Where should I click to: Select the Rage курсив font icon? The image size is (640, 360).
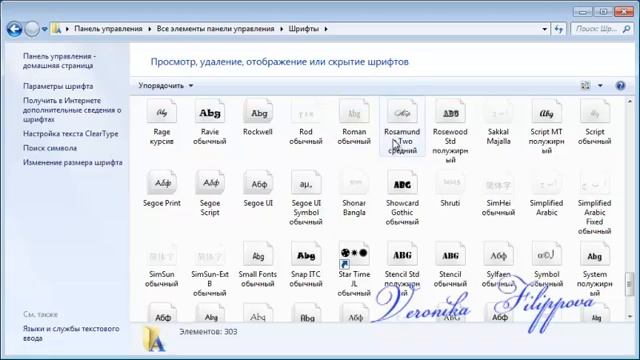click(x=162, y=111)
